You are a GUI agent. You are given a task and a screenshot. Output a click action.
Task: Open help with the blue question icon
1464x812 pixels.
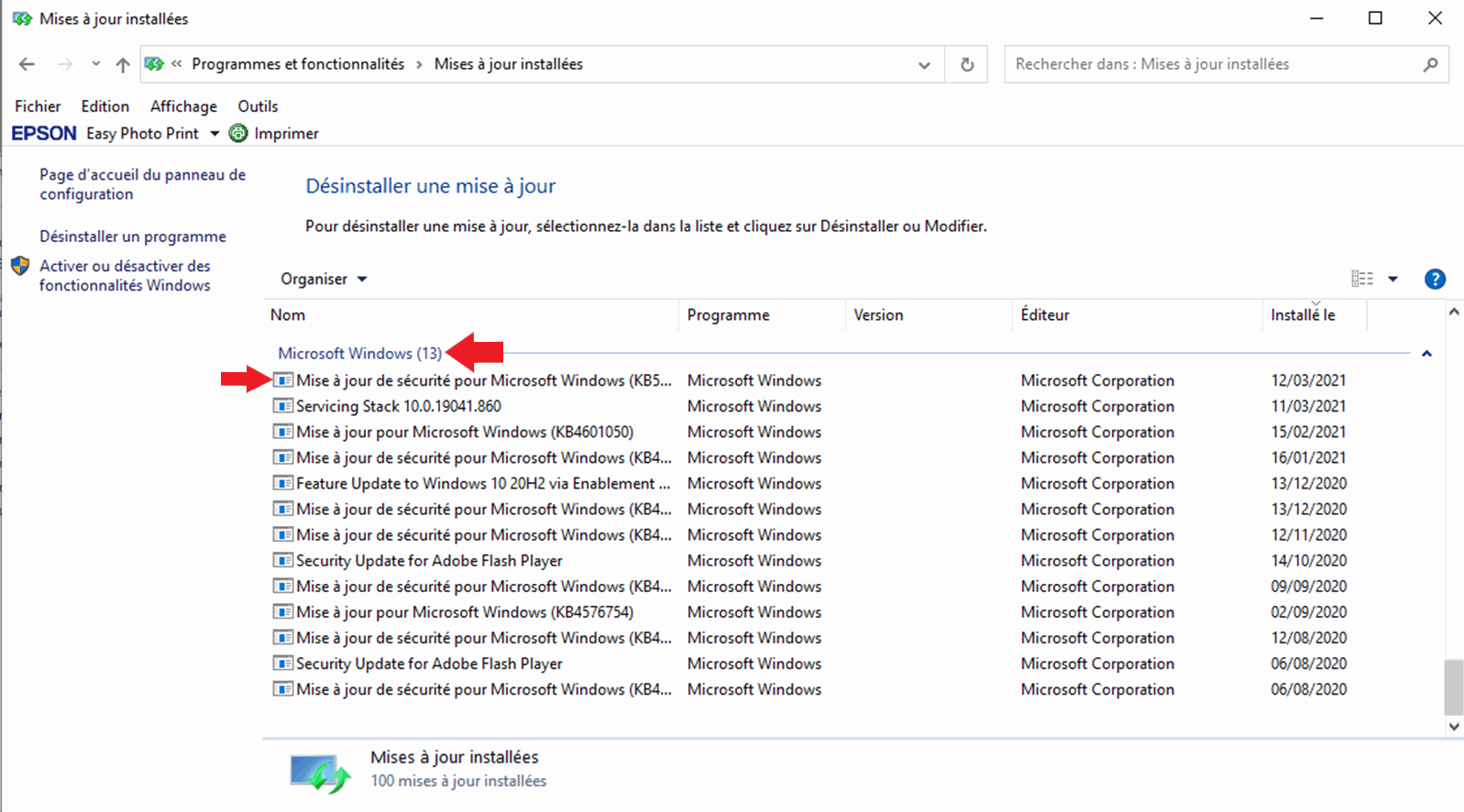point(1435,280)
